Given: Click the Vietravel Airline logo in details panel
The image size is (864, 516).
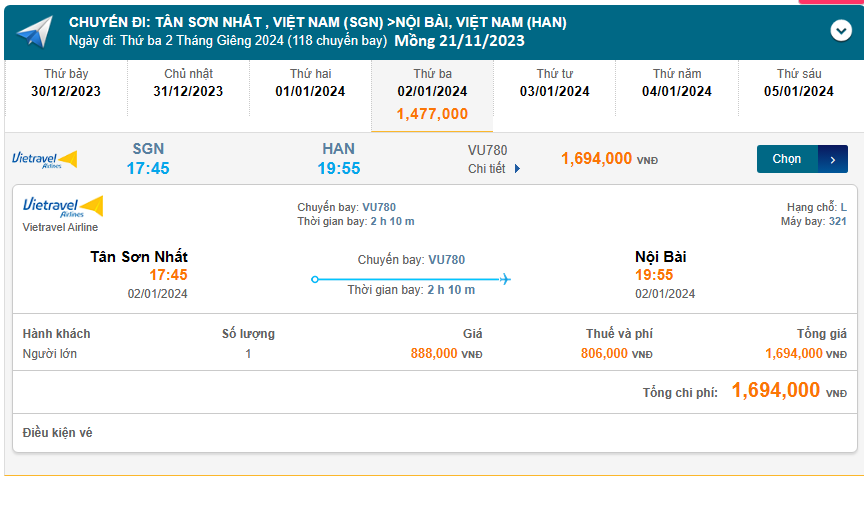Looking at the screenshot, I should click(x=63, y=207).
